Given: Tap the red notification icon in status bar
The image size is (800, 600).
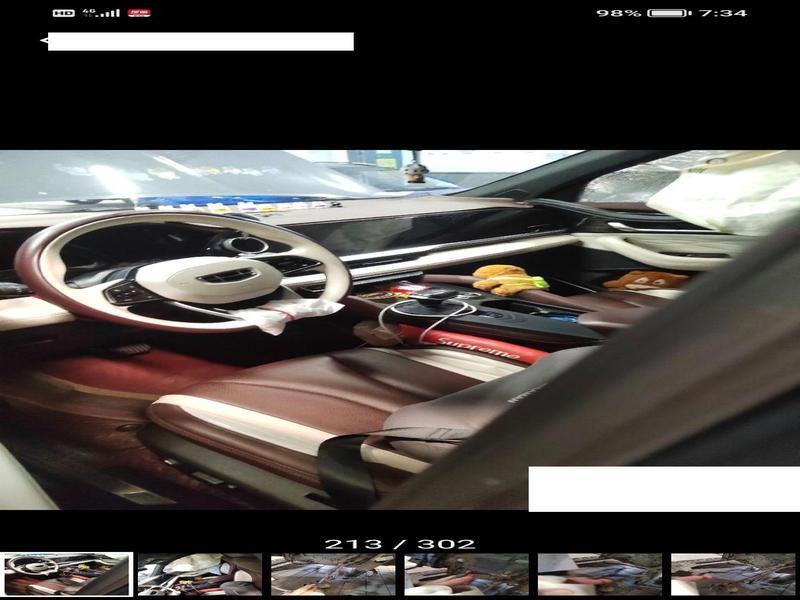Looking at the screenshot, I should click(139, 13).
